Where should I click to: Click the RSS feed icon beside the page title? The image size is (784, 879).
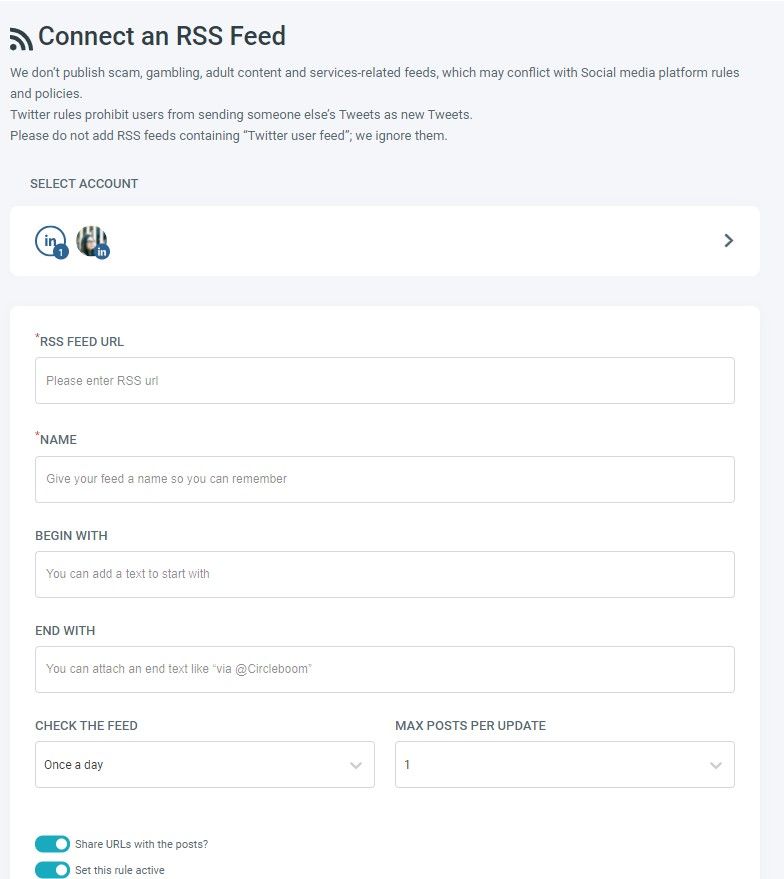tap(20, 36)
